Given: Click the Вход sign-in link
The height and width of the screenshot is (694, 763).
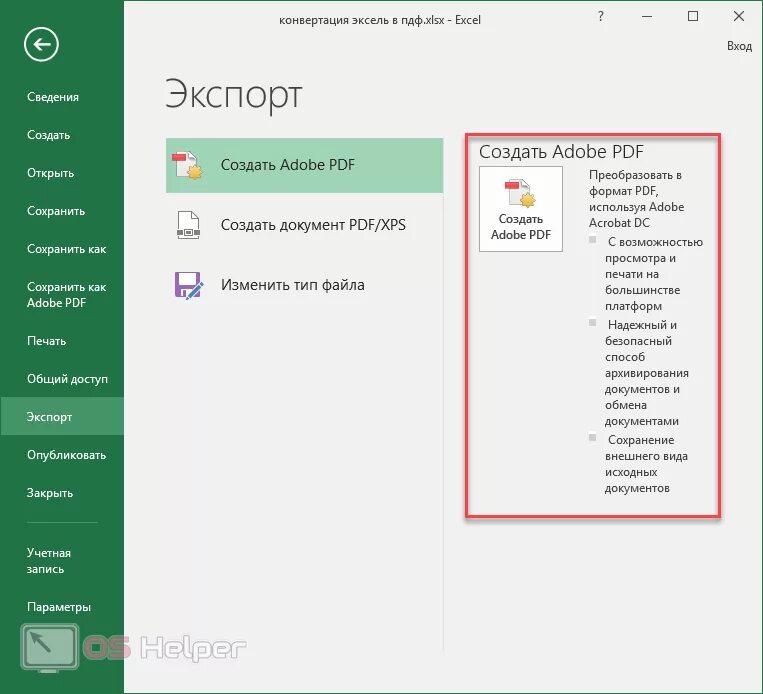Looking at the screenshot, I should click(x=739, y=46).
